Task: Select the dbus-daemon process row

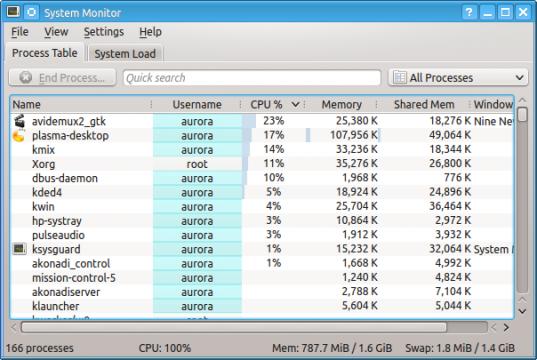Action: tap(262, 178)
